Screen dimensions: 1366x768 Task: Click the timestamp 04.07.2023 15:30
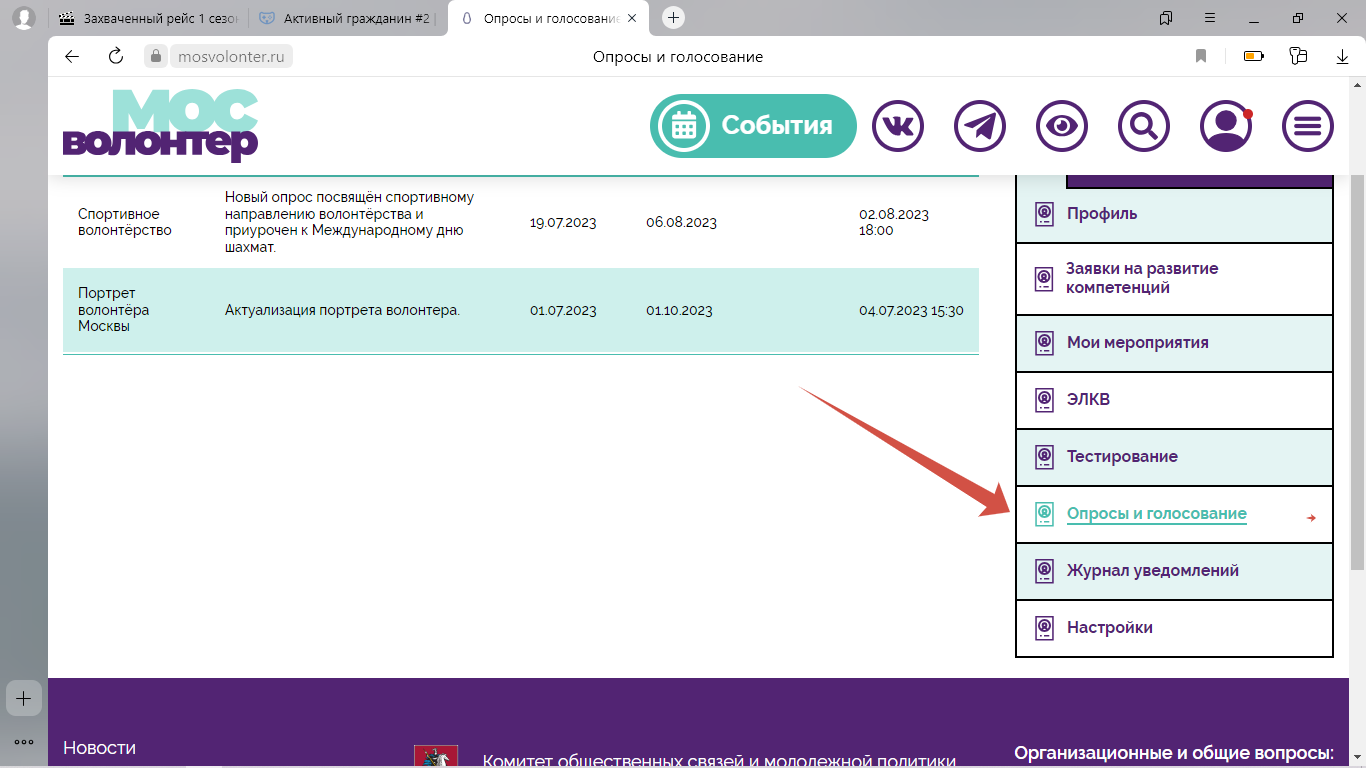click(911, 310)
